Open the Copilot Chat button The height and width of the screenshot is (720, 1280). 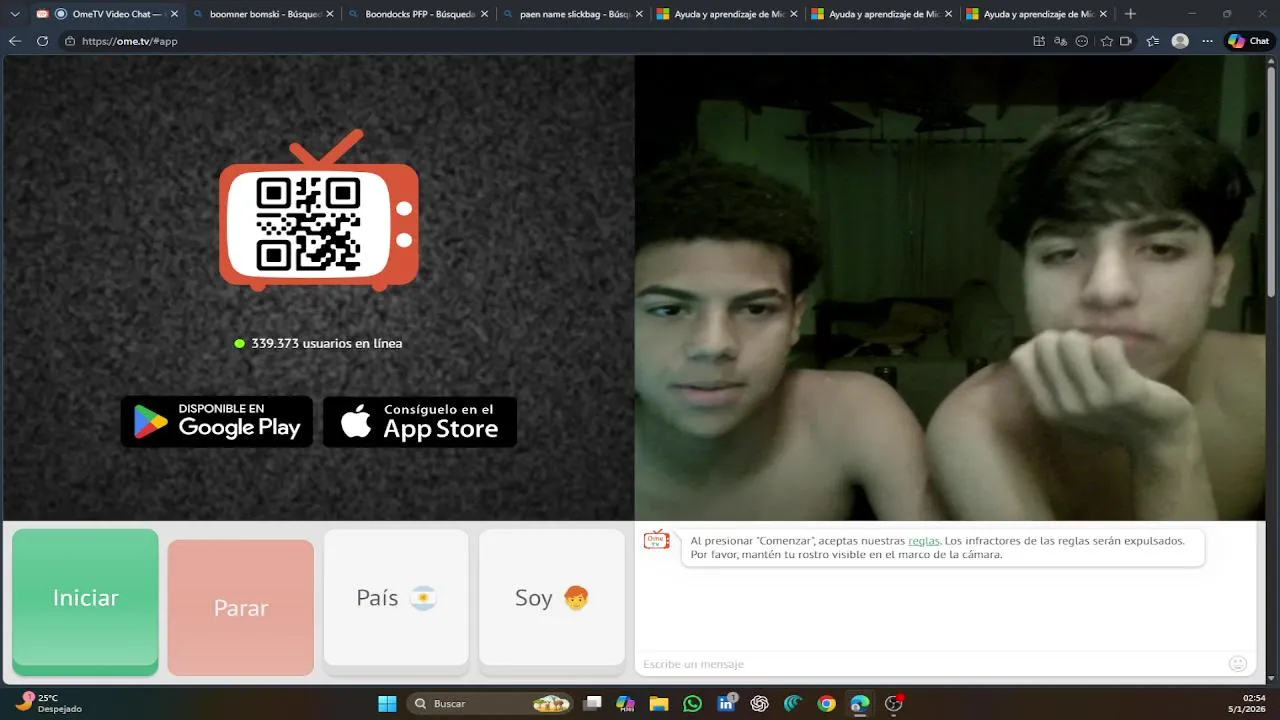click(1249, 41)
